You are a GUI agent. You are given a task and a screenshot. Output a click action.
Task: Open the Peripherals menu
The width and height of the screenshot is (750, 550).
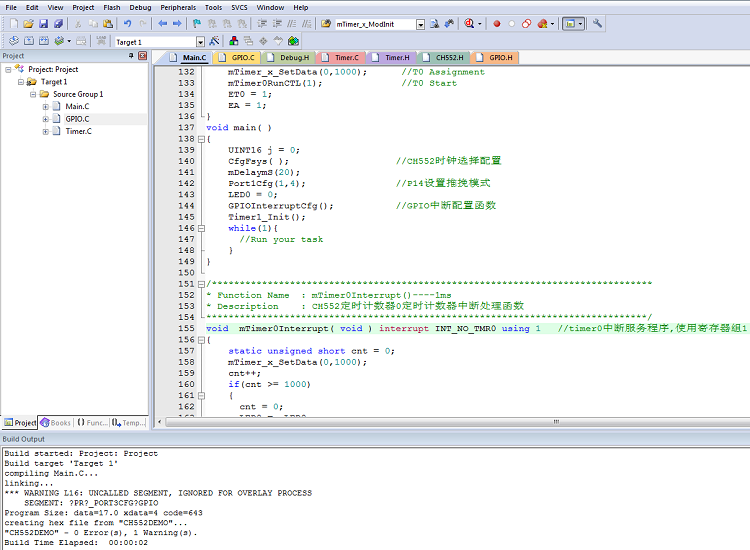tap(178, 8)
